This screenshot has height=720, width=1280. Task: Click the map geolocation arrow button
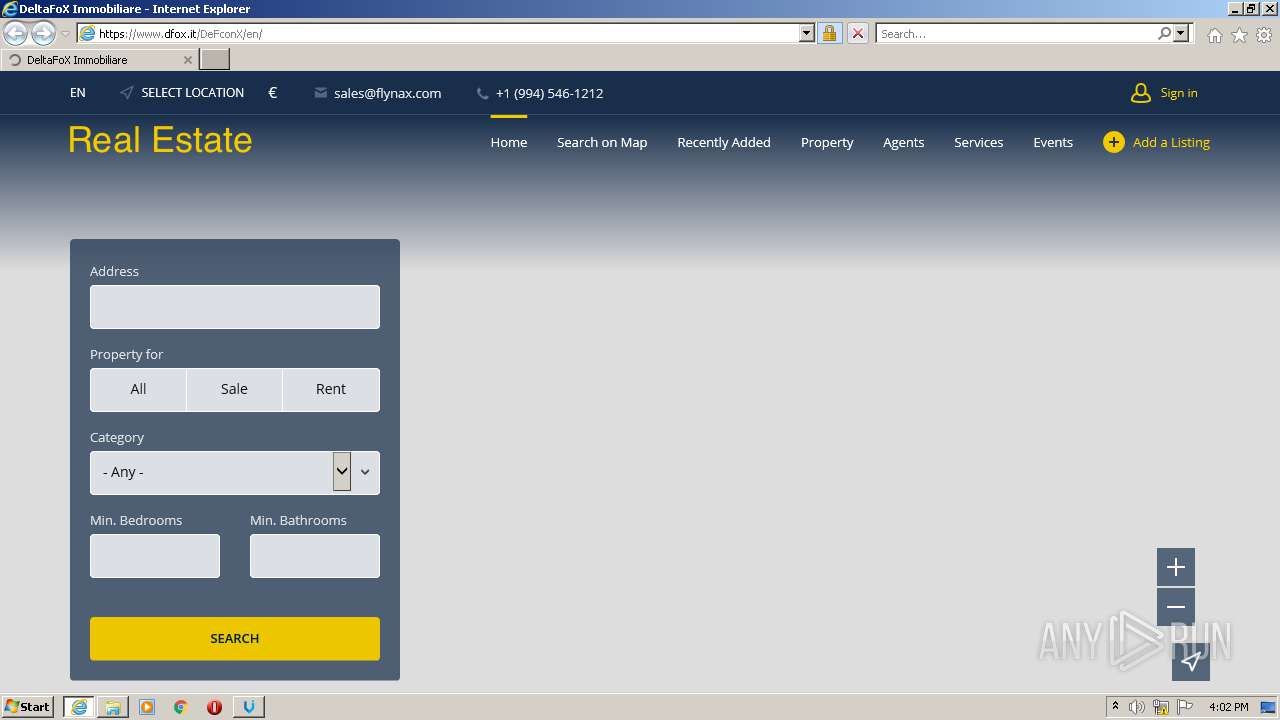click(1191, 661)
